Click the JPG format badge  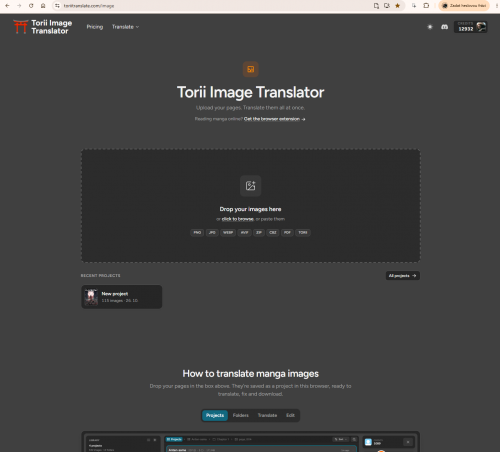212,233
